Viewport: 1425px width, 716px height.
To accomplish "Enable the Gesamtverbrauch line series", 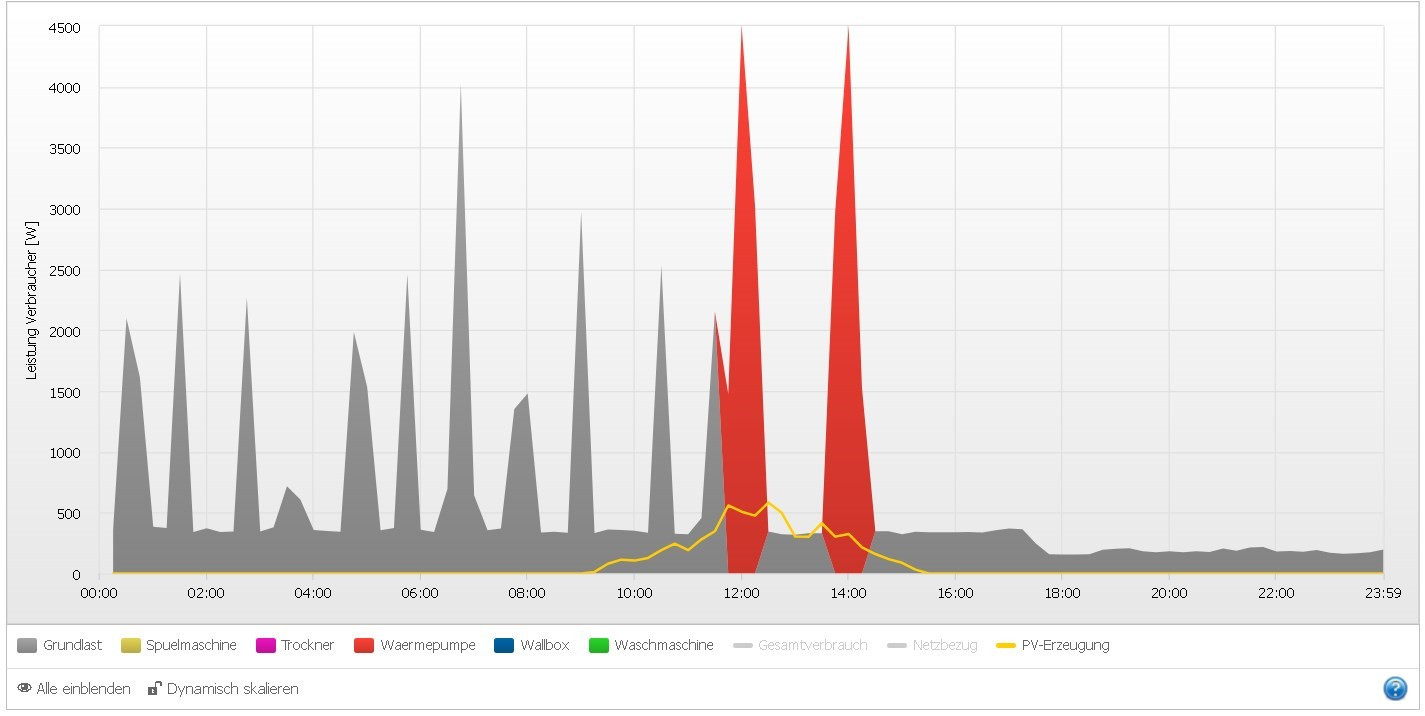I will [800, 645].
